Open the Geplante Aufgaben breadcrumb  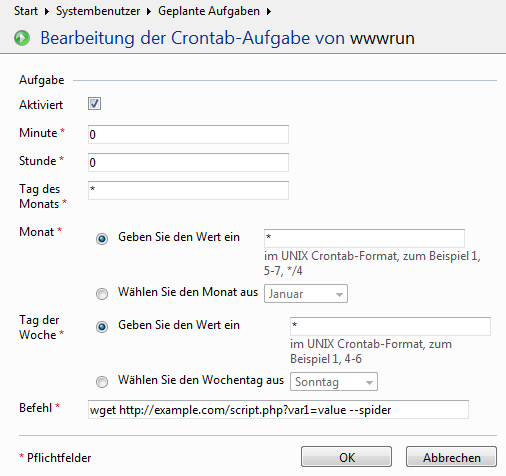(209, 11)
